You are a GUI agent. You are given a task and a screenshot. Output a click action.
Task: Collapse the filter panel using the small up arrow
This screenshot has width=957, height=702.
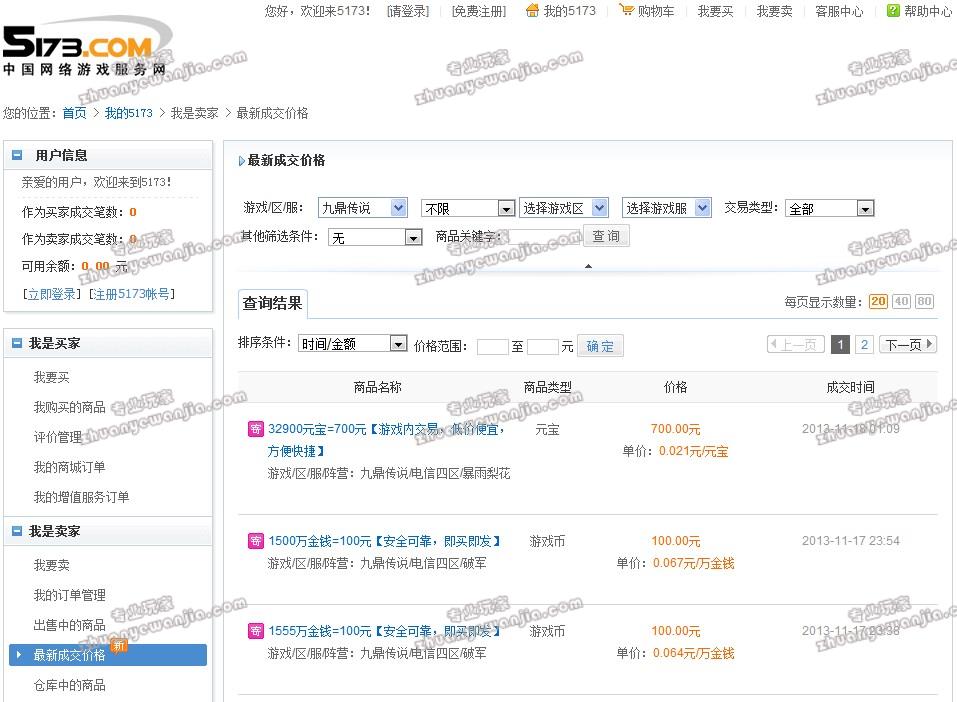click(588, 266)
